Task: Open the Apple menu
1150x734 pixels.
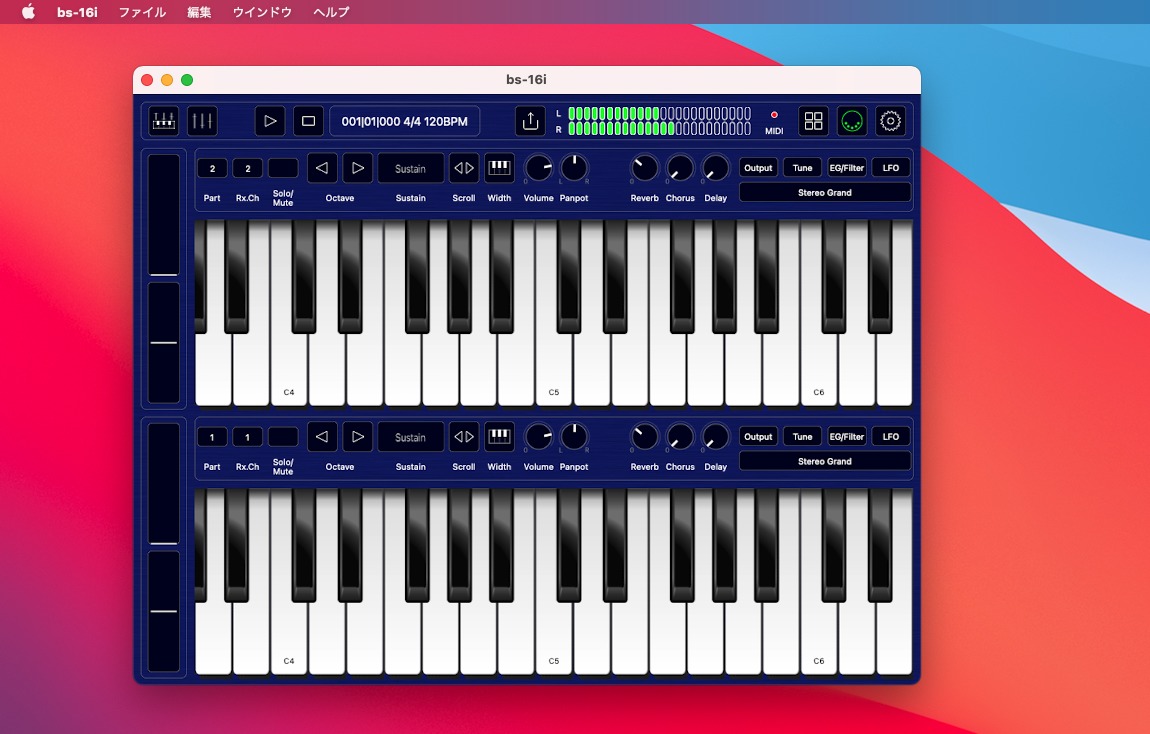Action: coord(28,12)
